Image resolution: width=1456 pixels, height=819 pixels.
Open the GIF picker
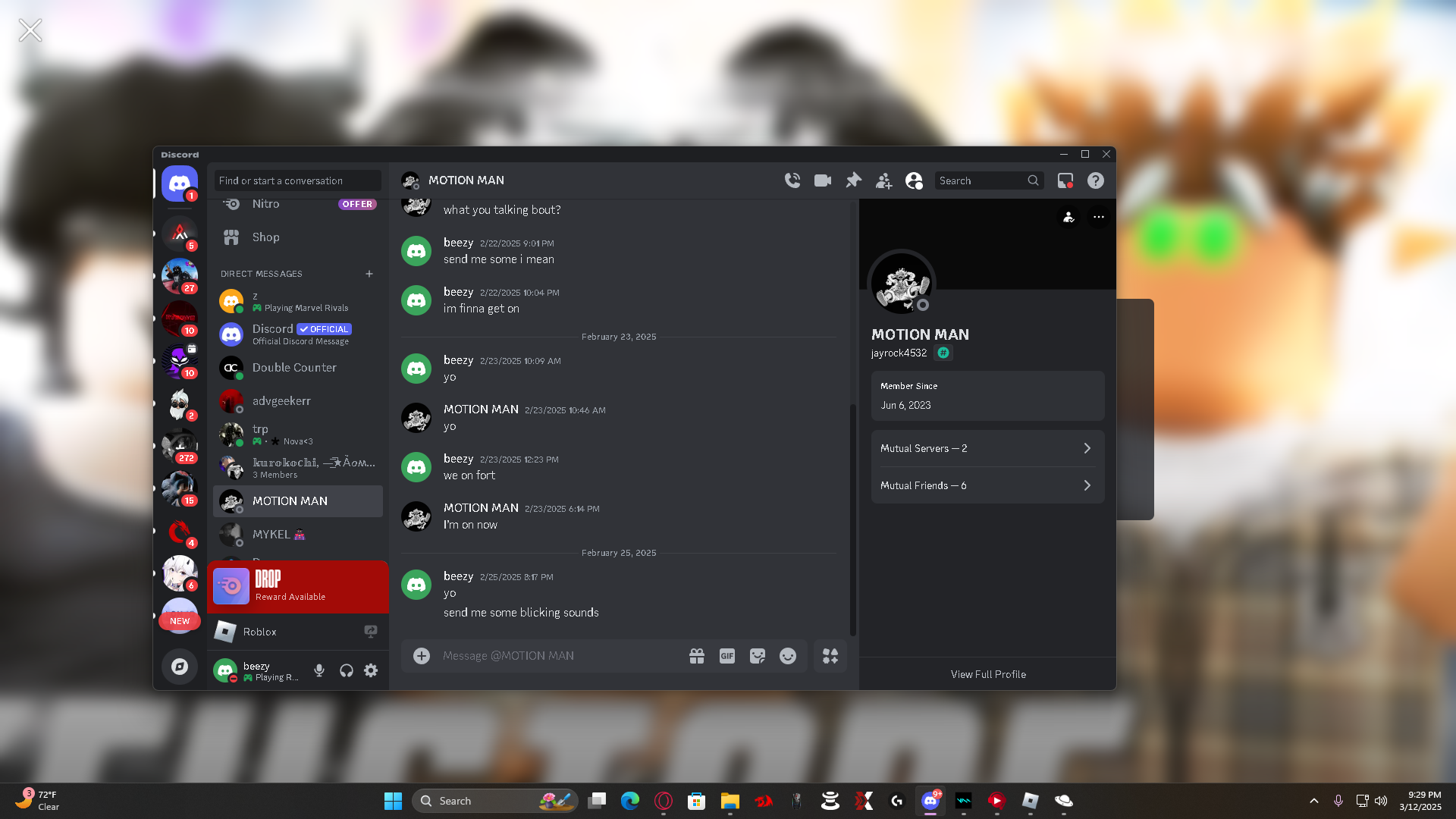tap(727, 656)
